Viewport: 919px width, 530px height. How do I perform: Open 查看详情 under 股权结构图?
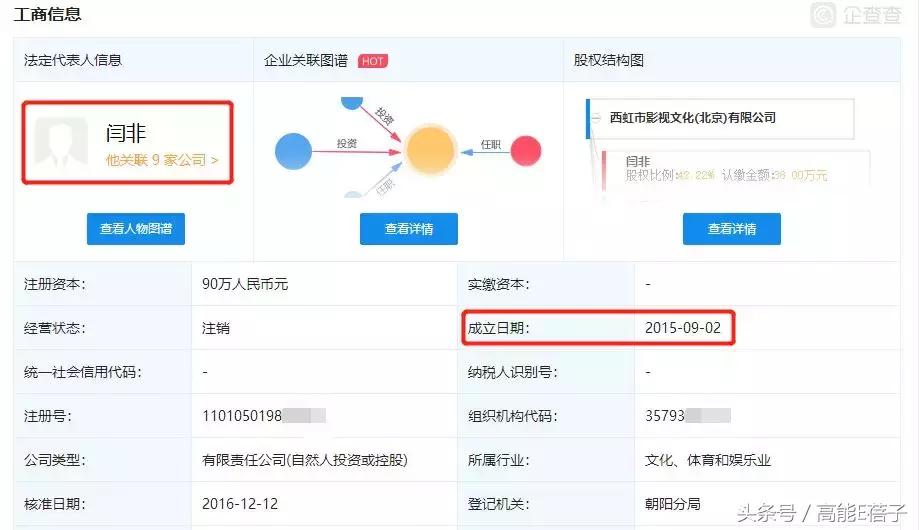pyautogui.click(x=731, y=229)
